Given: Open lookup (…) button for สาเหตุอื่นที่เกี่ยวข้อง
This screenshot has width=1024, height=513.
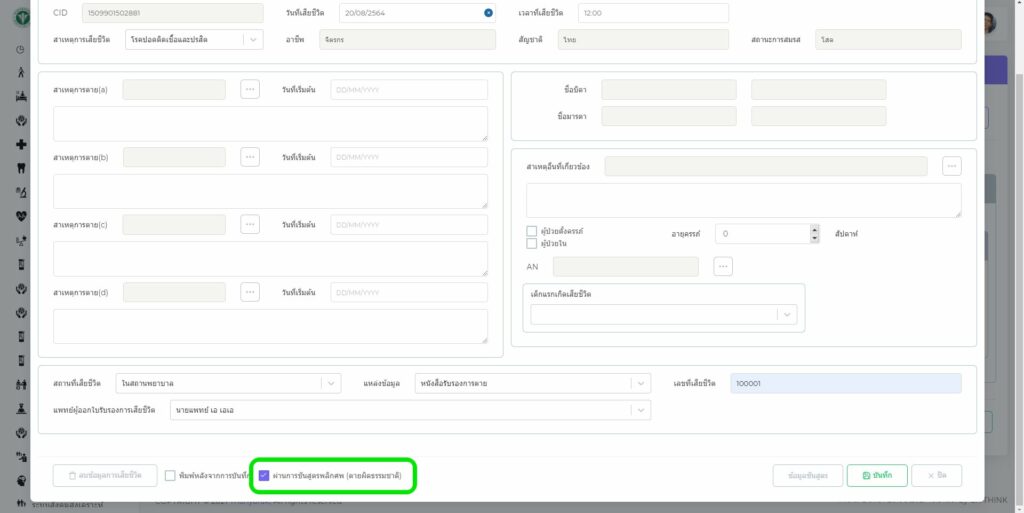Looking at the screenshot, I should click(951, 166).
